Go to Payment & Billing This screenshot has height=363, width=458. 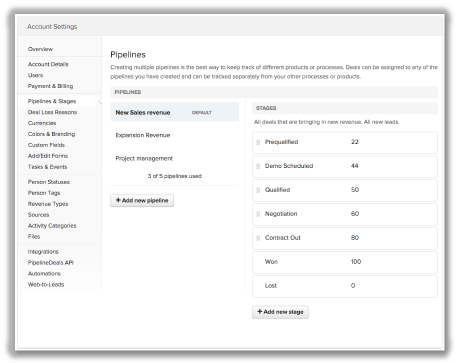[x=50, y=86]
